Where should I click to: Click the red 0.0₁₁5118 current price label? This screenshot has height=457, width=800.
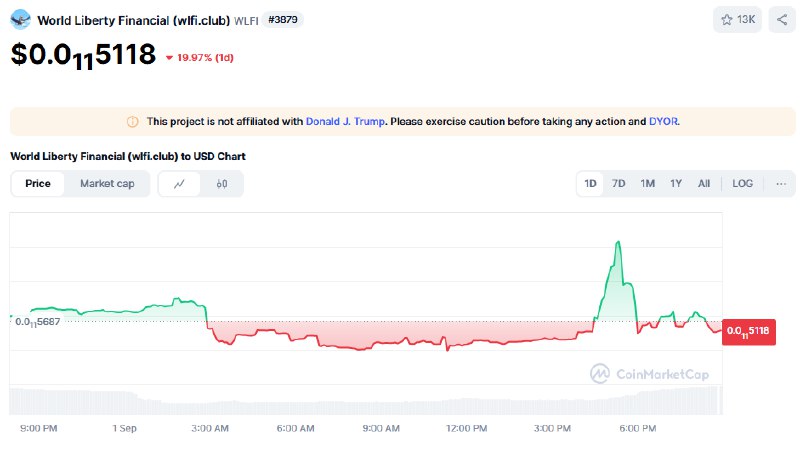click(x=748, y=332)
